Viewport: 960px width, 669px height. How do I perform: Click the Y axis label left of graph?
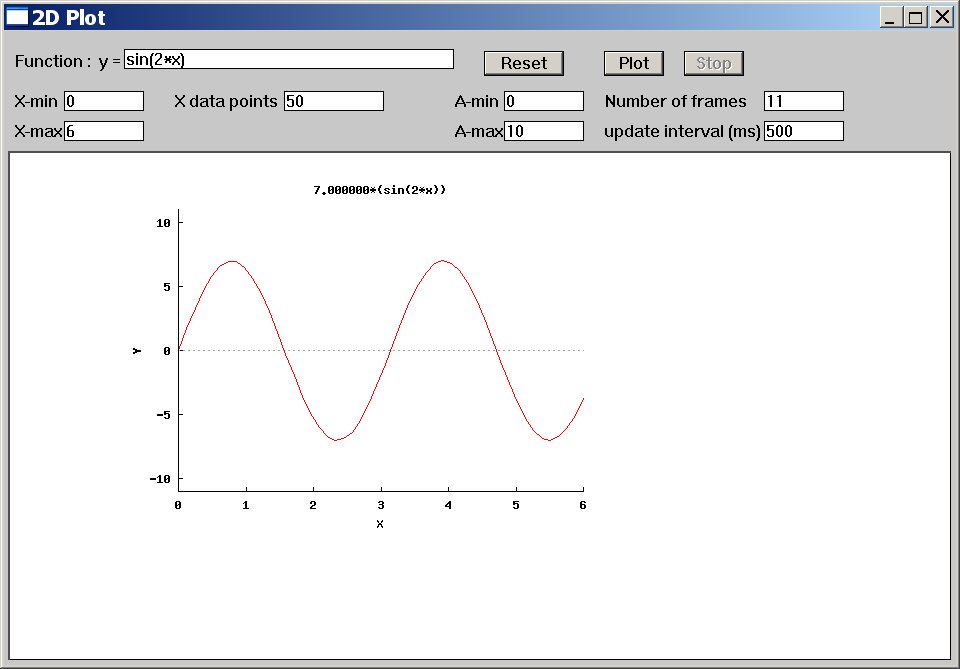coord(137,350)
